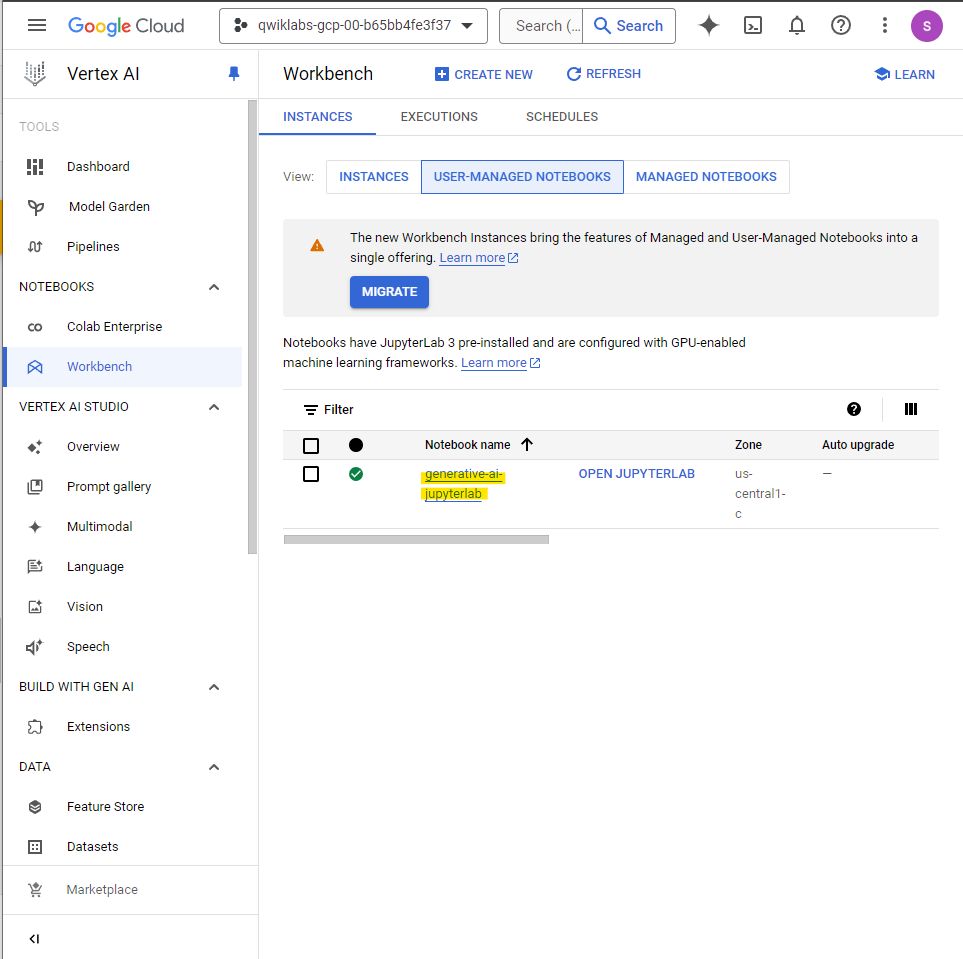
Task: Click the us-central1-c zone cell
Action: [760, 494]
